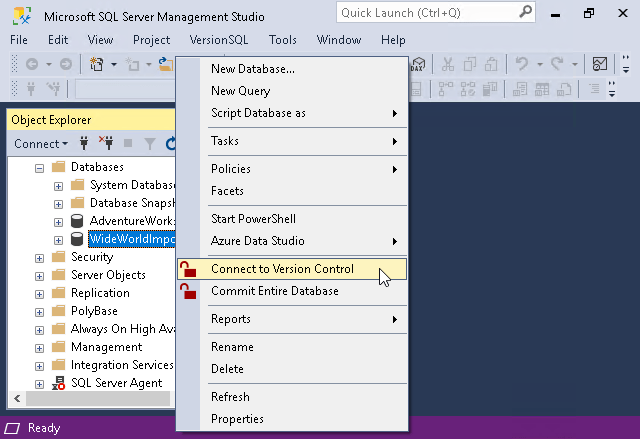
Task: Expand the WideWorldImporters database node
Action: 58,240
